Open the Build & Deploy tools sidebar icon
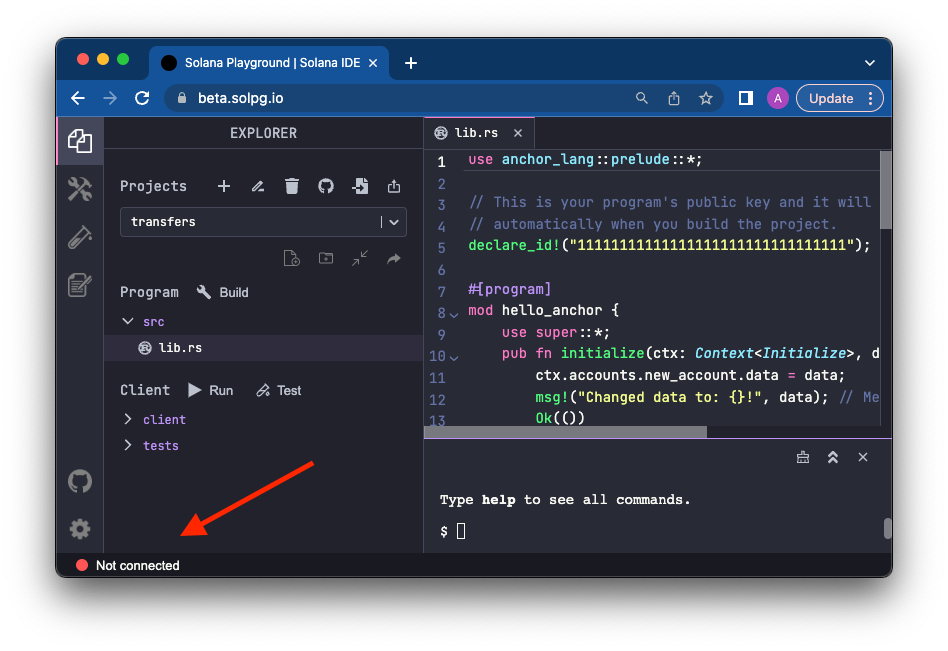 pyautogui.click(x=80, y=189)
